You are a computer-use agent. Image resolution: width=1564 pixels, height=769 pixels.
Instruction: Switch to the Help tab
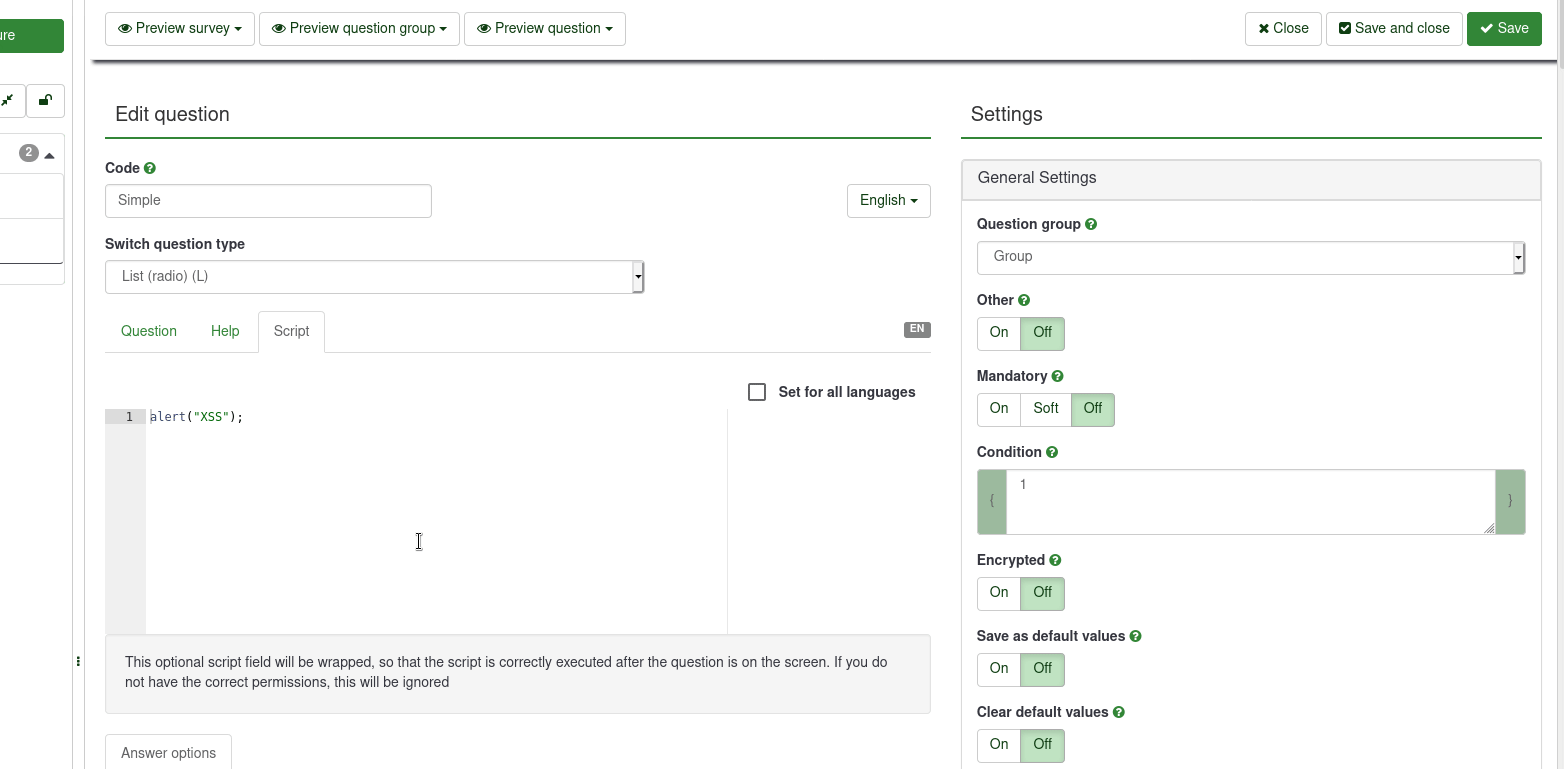[x=225, y=332]
